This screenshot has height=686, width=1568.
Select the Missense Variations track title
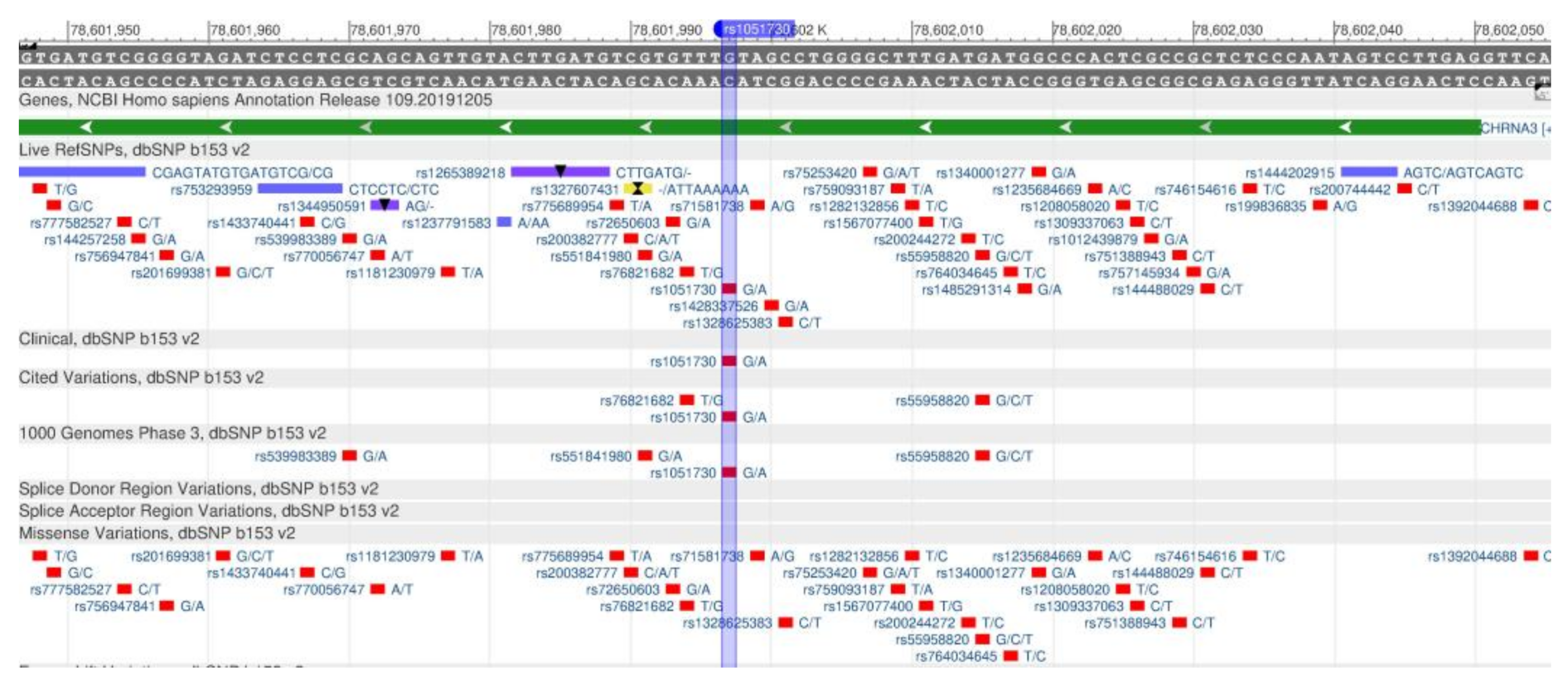[157, 533]
